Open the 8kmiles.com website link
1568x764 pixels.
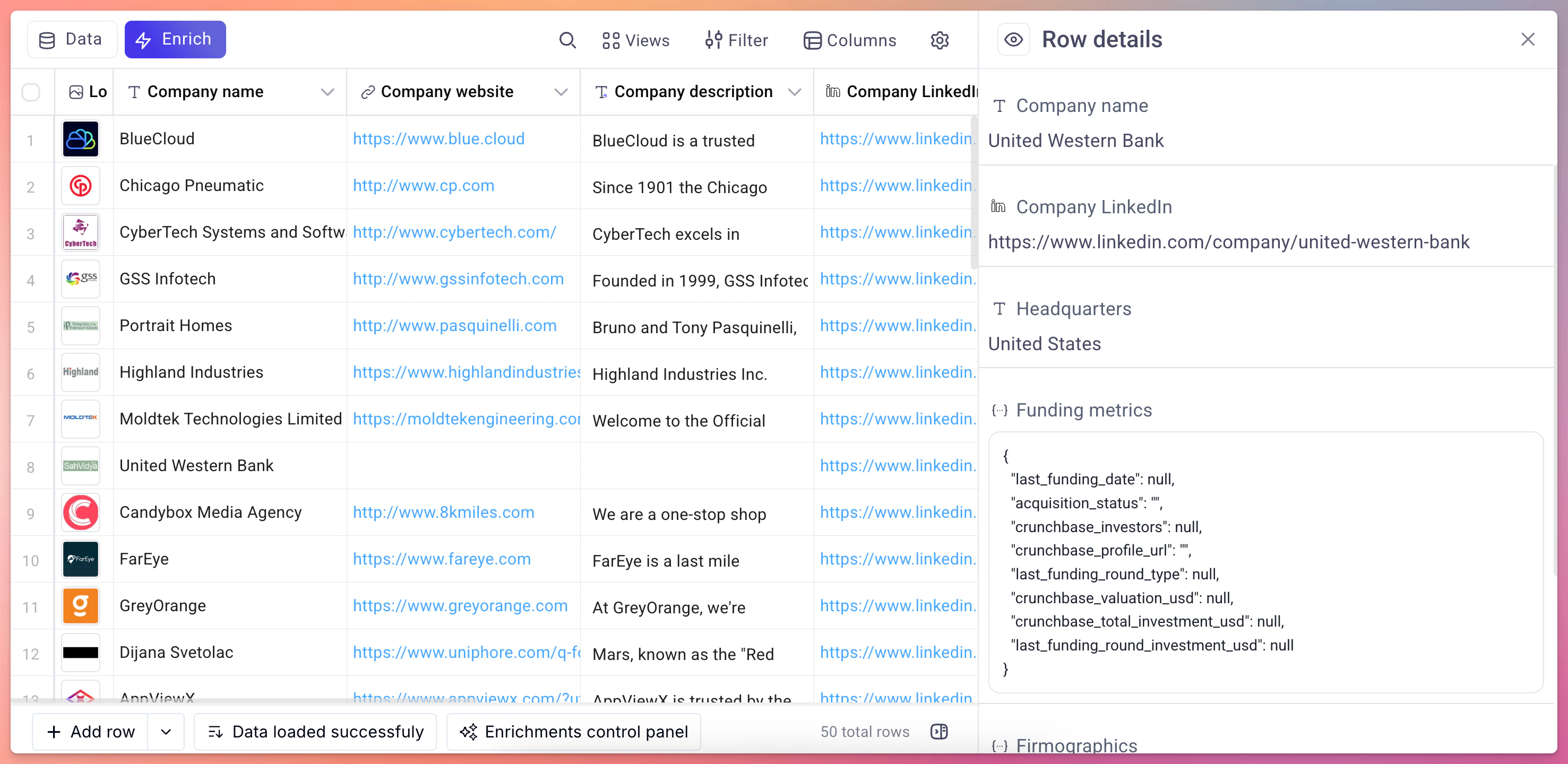pyautogui.click(x=444, y=513)
